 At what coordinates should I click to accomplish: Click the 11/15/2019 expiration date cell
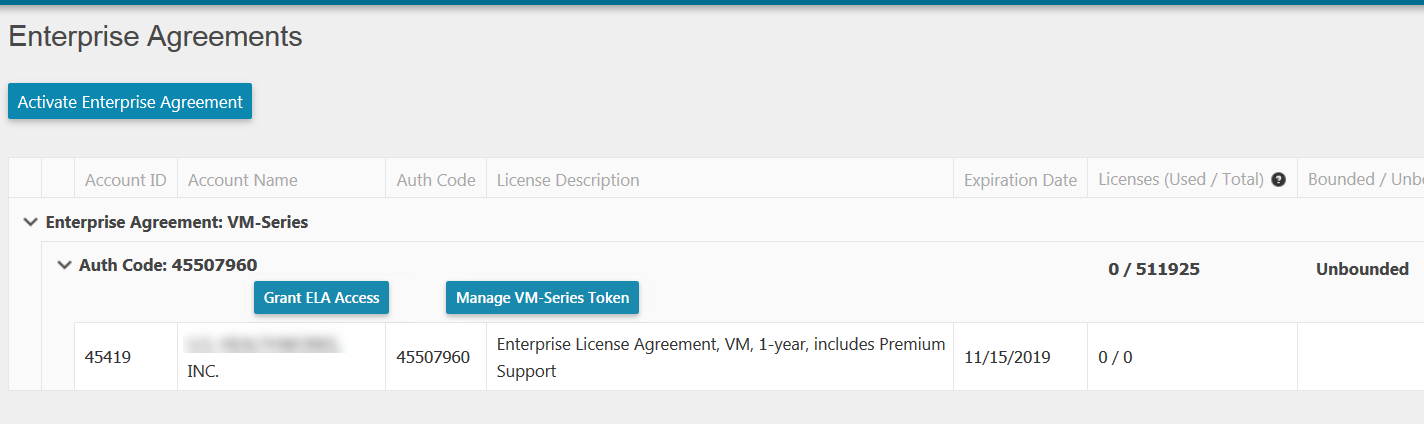(x=1007, y=357)
